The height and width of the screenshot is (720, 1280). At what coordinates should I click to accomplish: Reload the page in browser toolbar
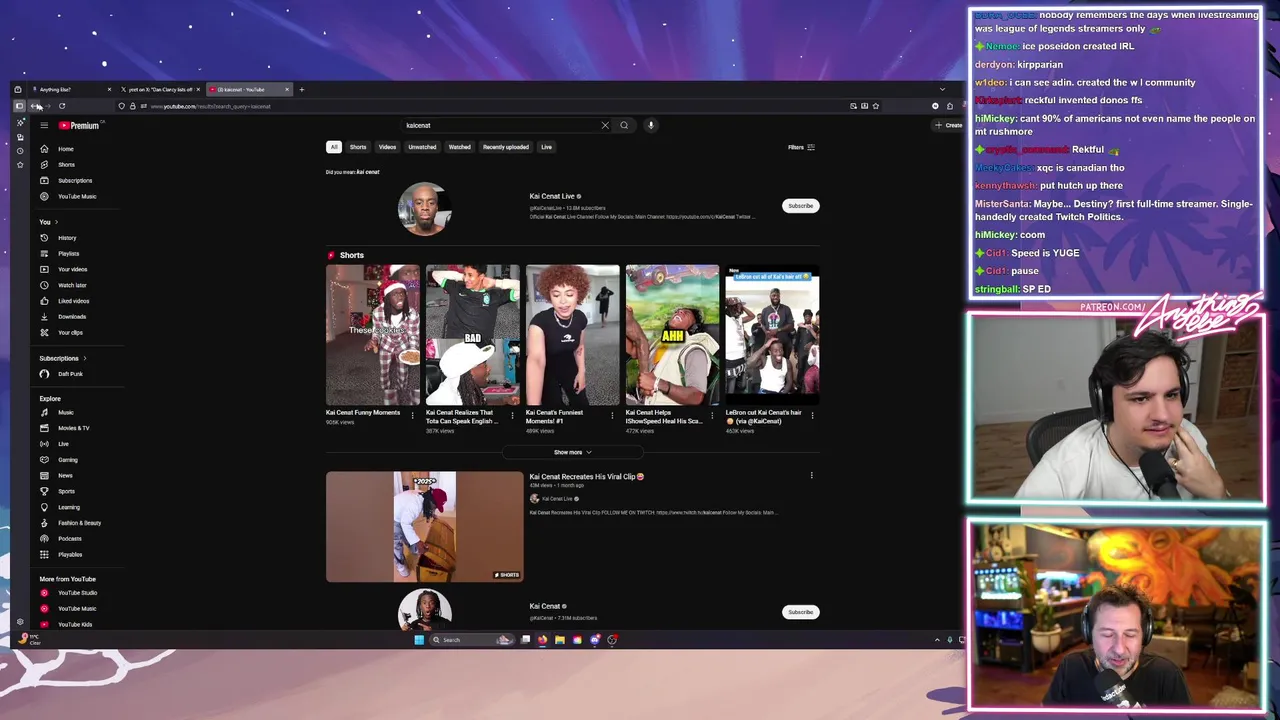(x=62, y=106)
